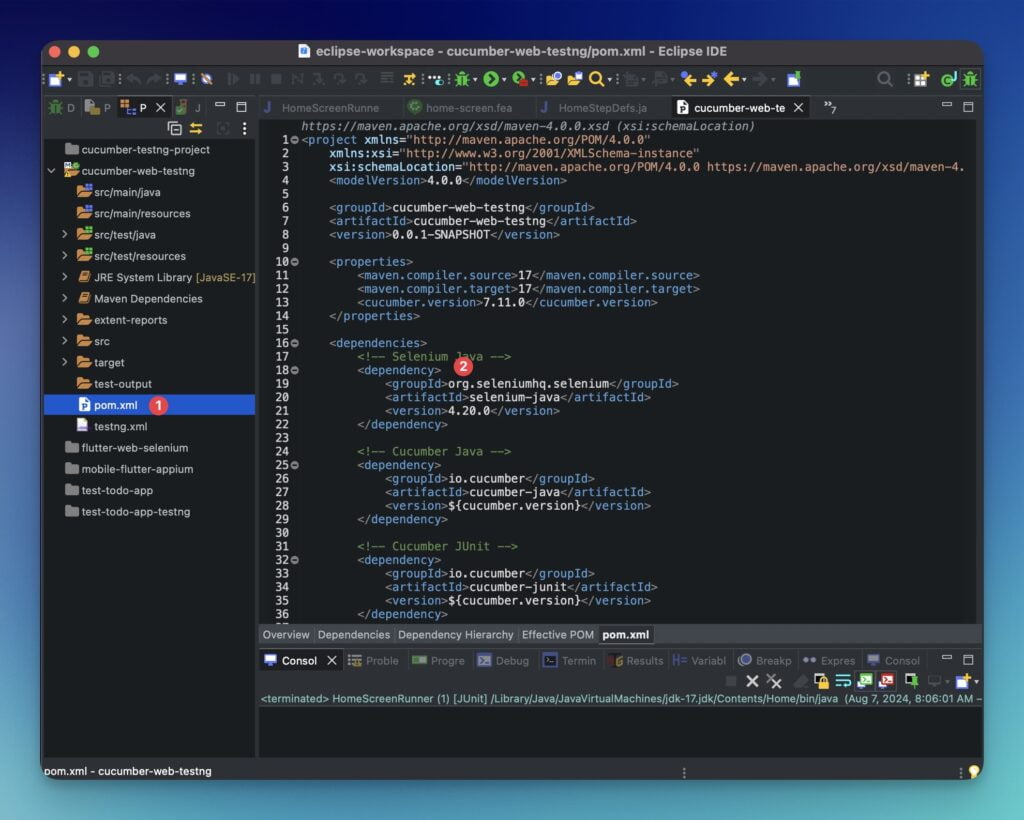Toggle Word Wrap in the console toolbar
This screenshot has width=1024, height=820.
click(843, 681)
